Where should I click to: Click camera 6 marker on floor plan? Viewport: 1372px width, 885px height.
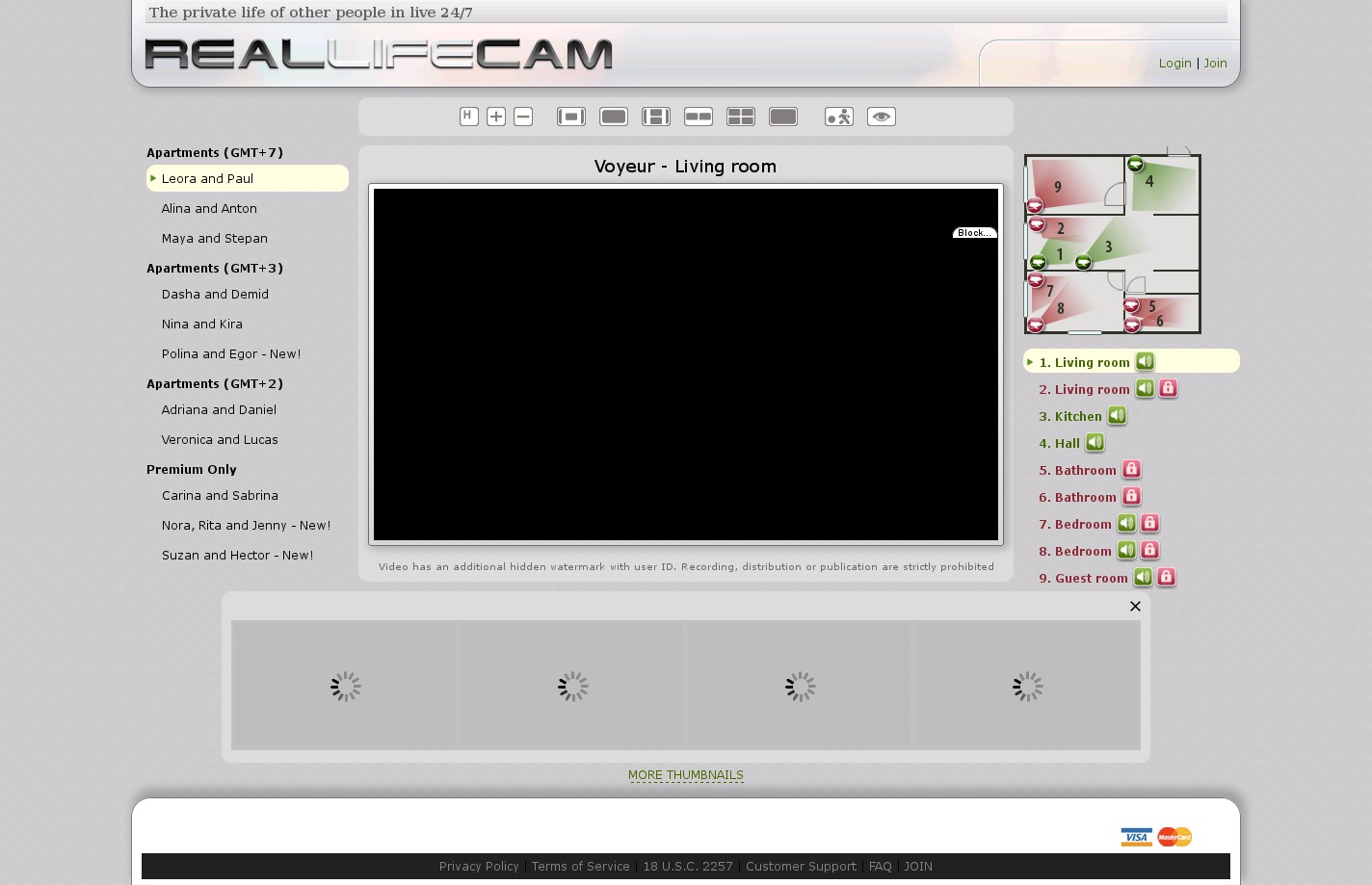1132,325
